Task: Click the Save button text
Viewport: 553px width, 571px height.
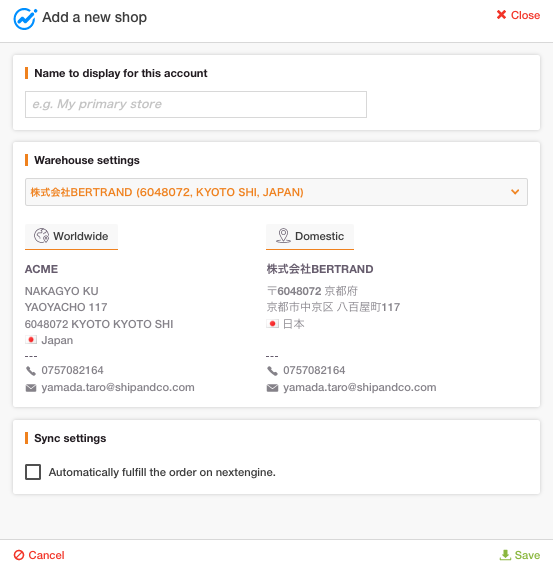Action: tap(527, 555)
